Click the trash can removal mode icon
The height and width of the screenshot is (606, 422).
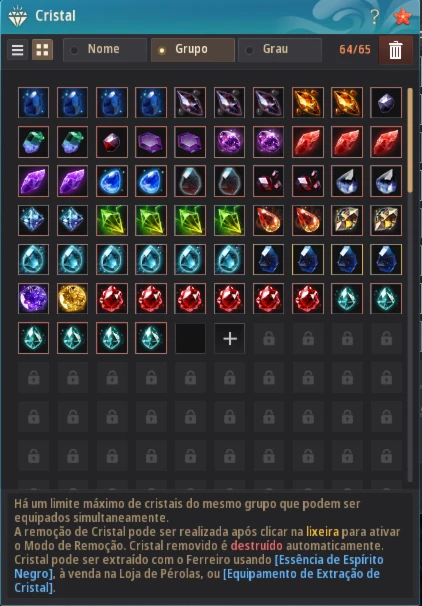tap(395, 50)
